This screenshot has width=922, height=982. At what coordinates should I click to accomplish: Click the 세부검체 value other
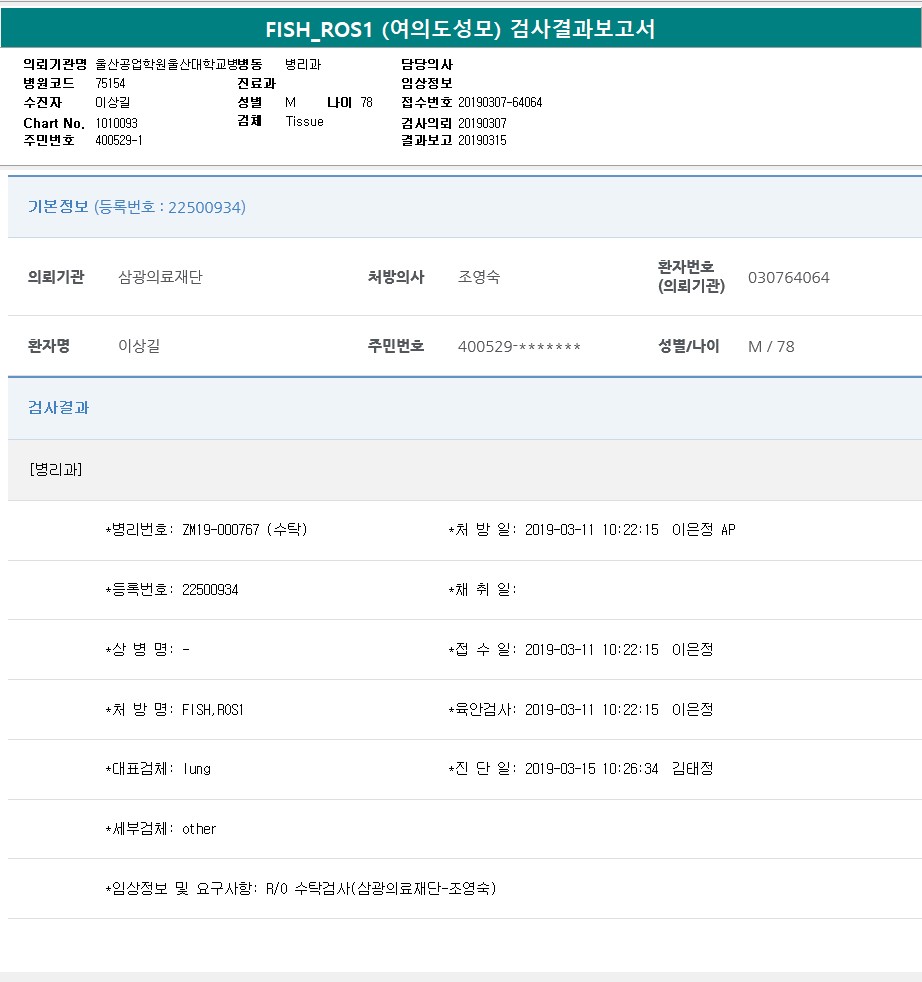point(199,829)
